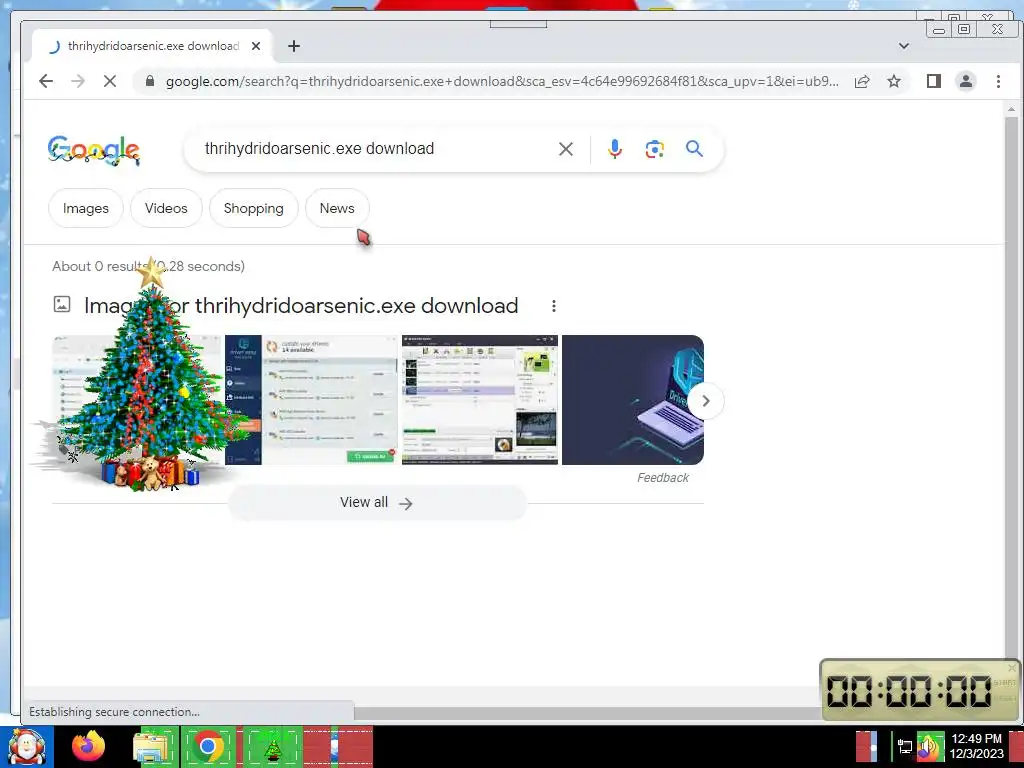Show next images in the carousel
This screenshot has height=768, width=1024.
point(705,400)
